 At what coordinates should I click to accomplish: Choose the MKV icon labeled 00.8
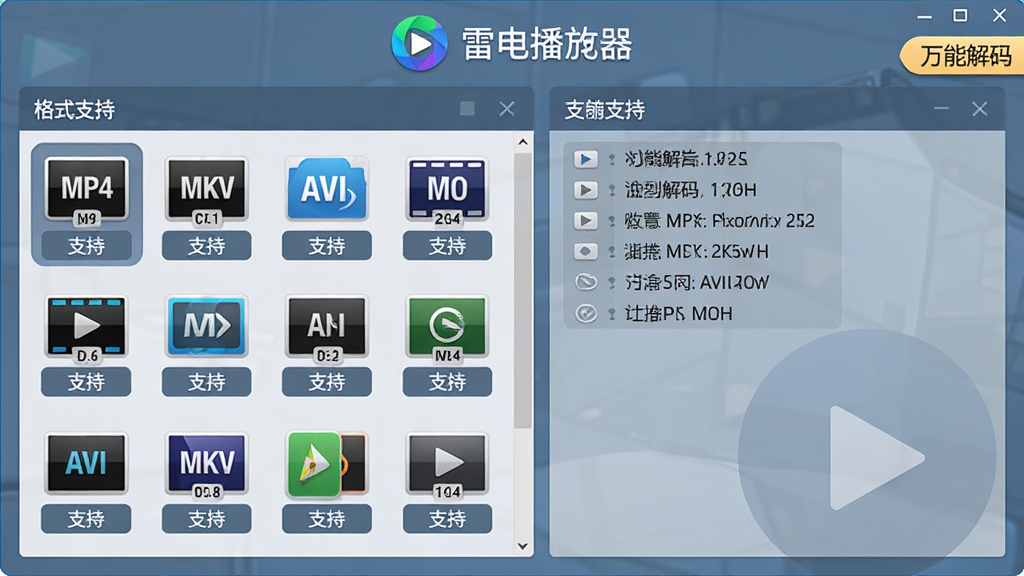[206, 465]
